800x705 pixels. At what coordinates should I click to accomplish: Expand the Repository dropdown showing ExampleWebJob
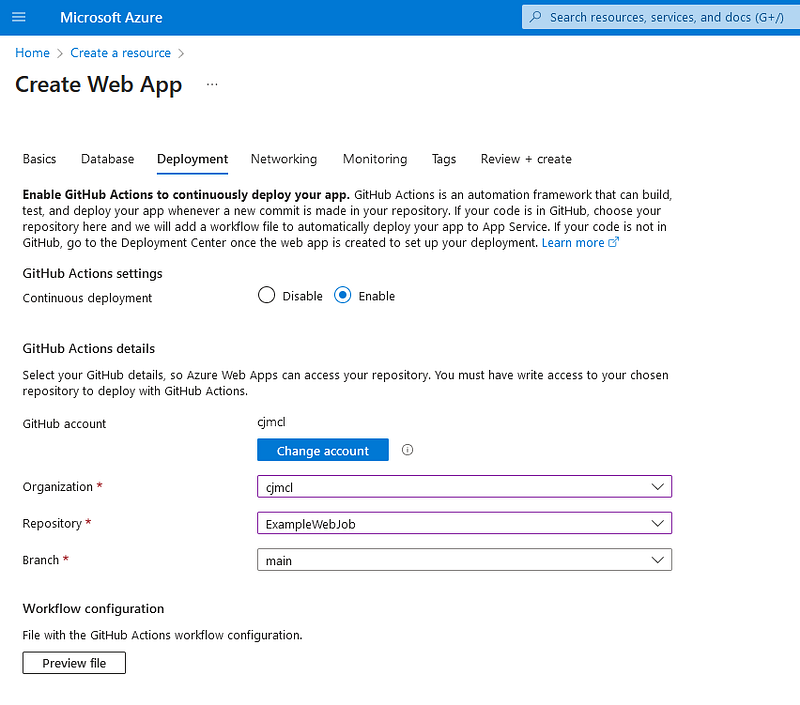464,523
